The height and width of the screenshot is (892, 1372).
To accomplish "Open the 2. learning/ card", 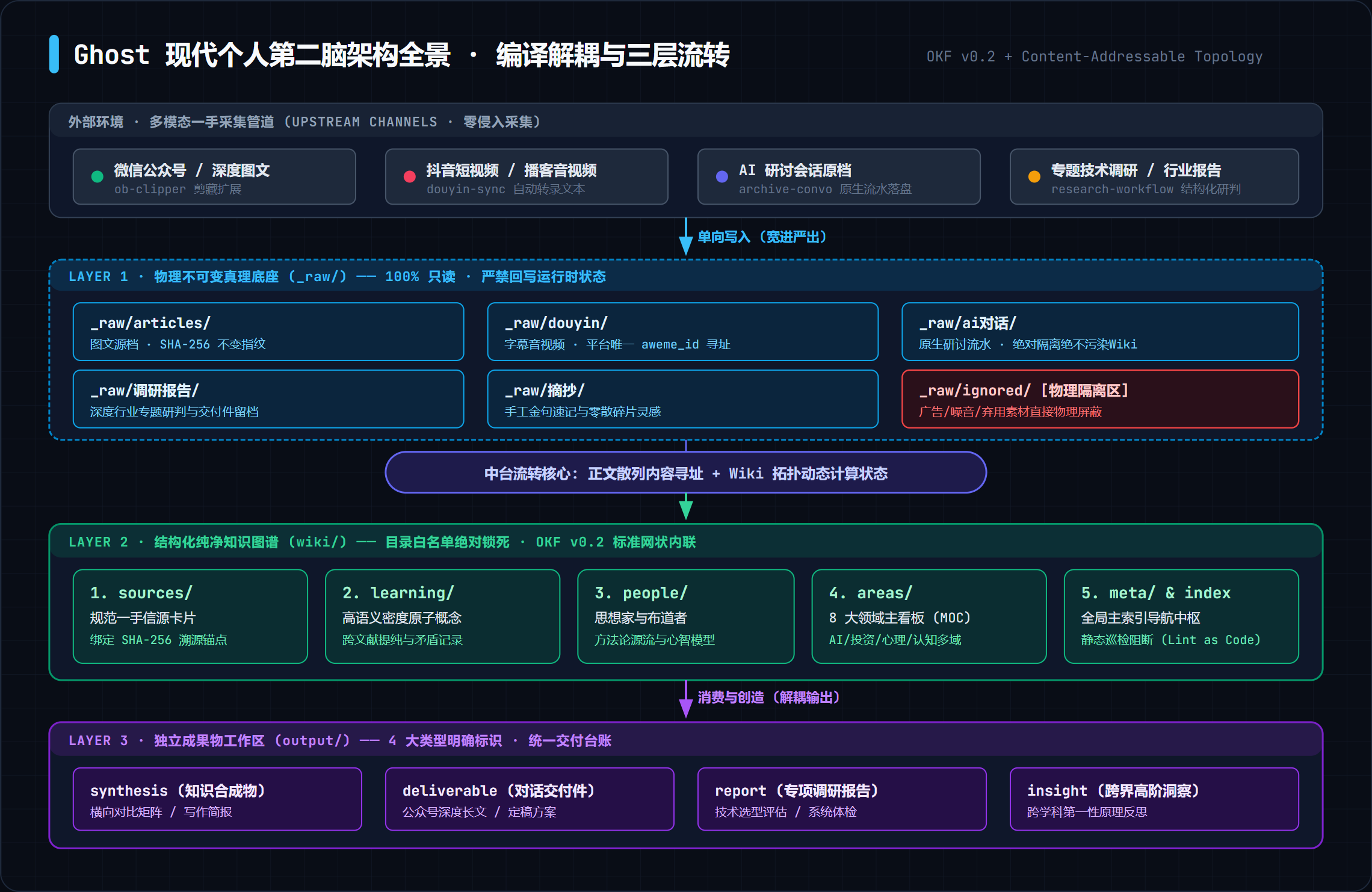I will (x=442, y=616).
